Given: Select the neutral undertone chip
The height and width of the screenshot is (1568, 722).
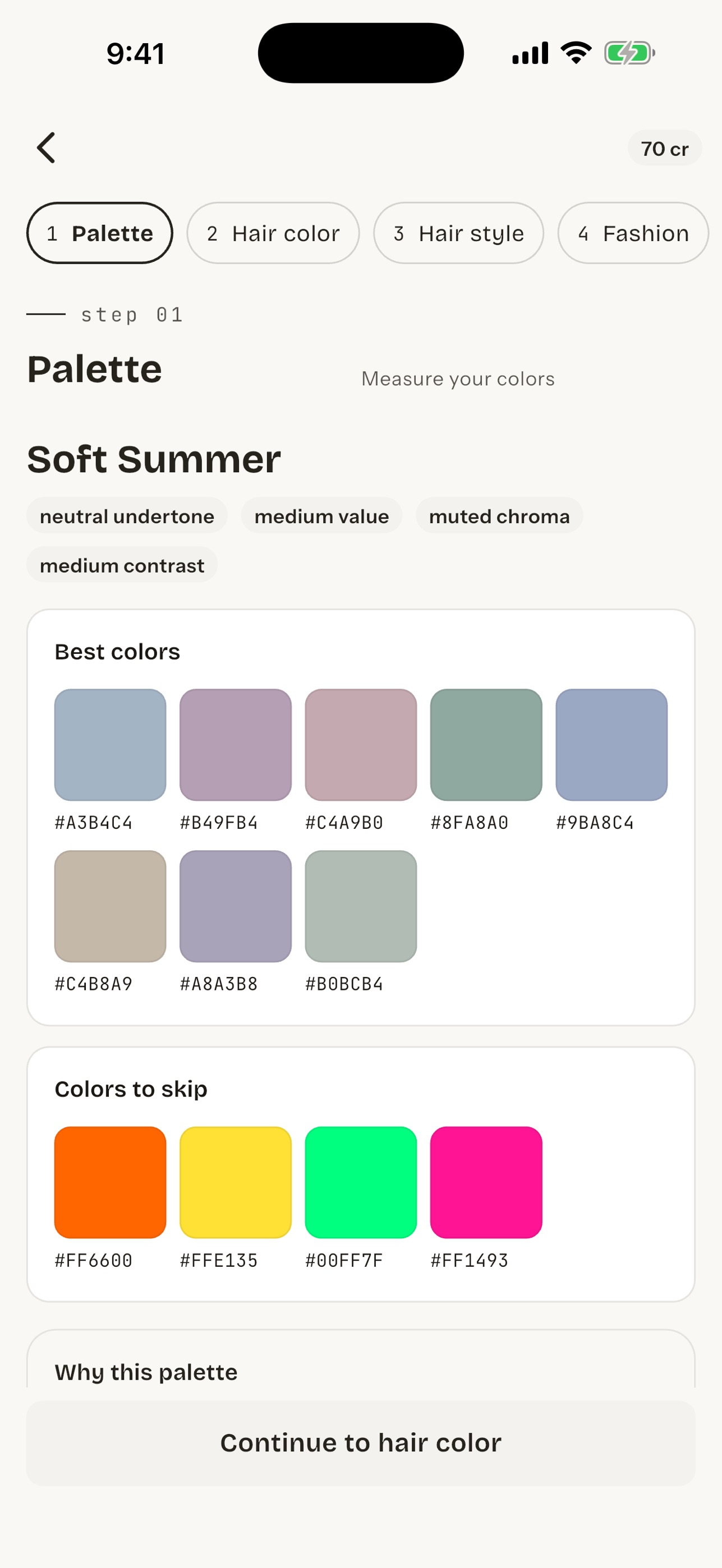Looking at the screenshot, I should point(127,516).
